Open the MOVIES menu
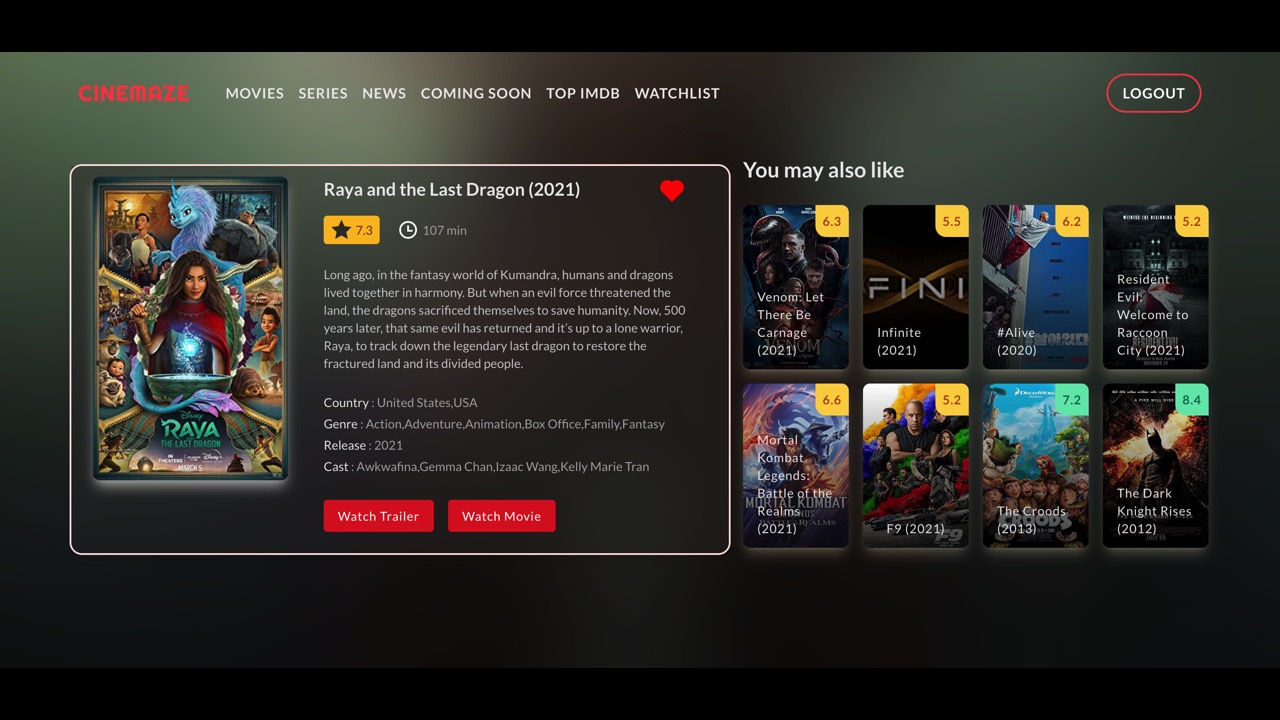Image resolution: width=1280 pixels, height=720 pixels. click(255, 93)
